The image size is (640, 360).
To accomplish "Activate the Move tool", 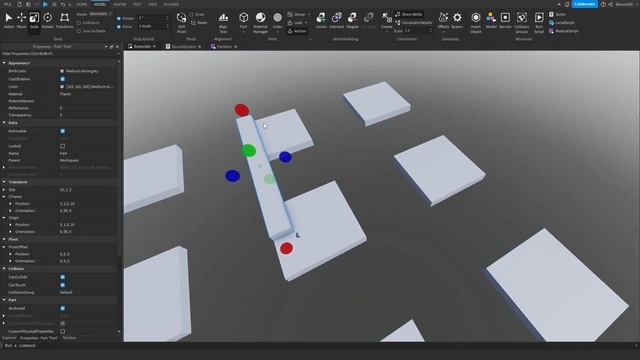I will (22, 20).
